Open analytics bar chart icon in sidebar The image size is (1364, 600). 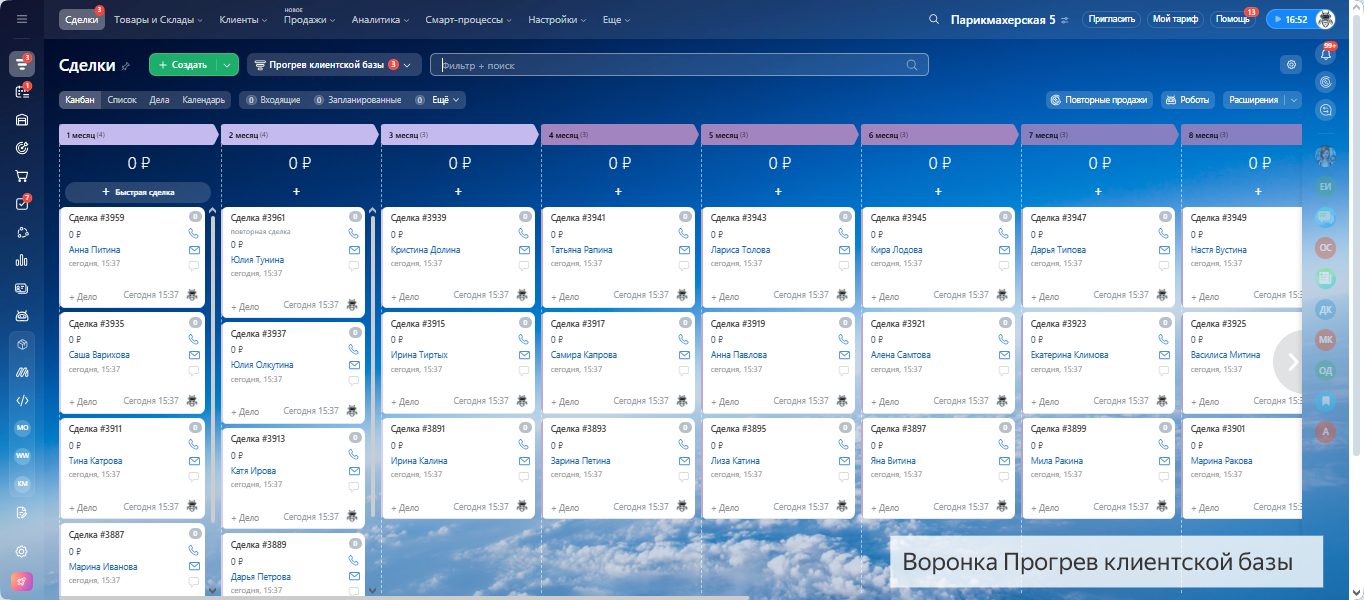click(22, 260)
